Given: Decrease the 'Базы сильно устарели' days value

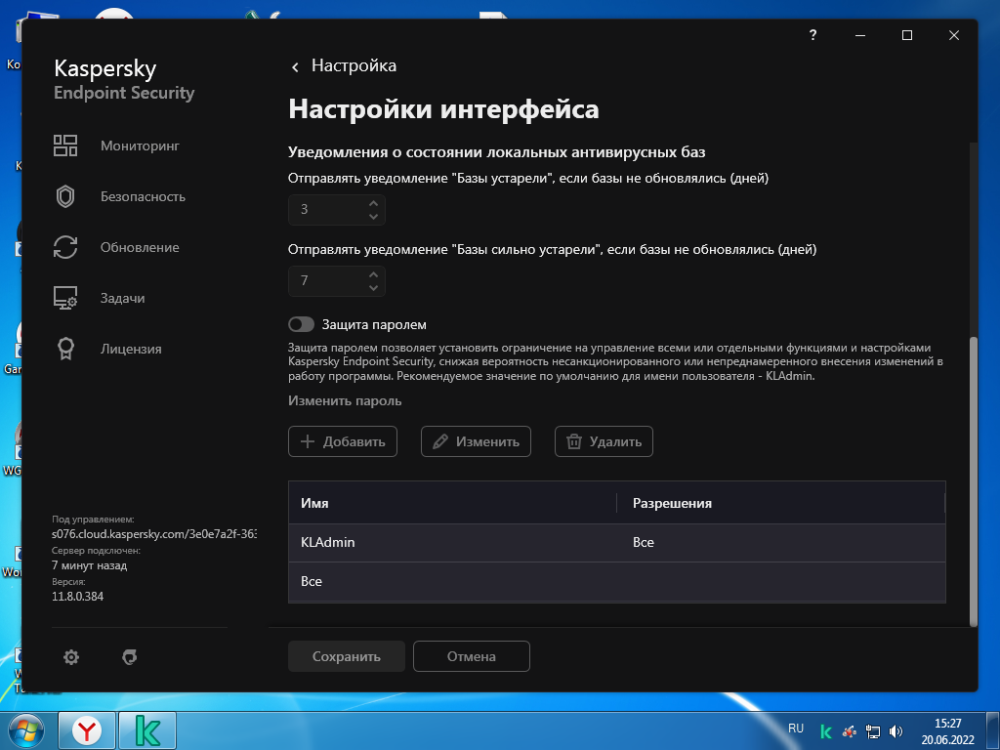Looking at the screenshot, I should 374,288.
